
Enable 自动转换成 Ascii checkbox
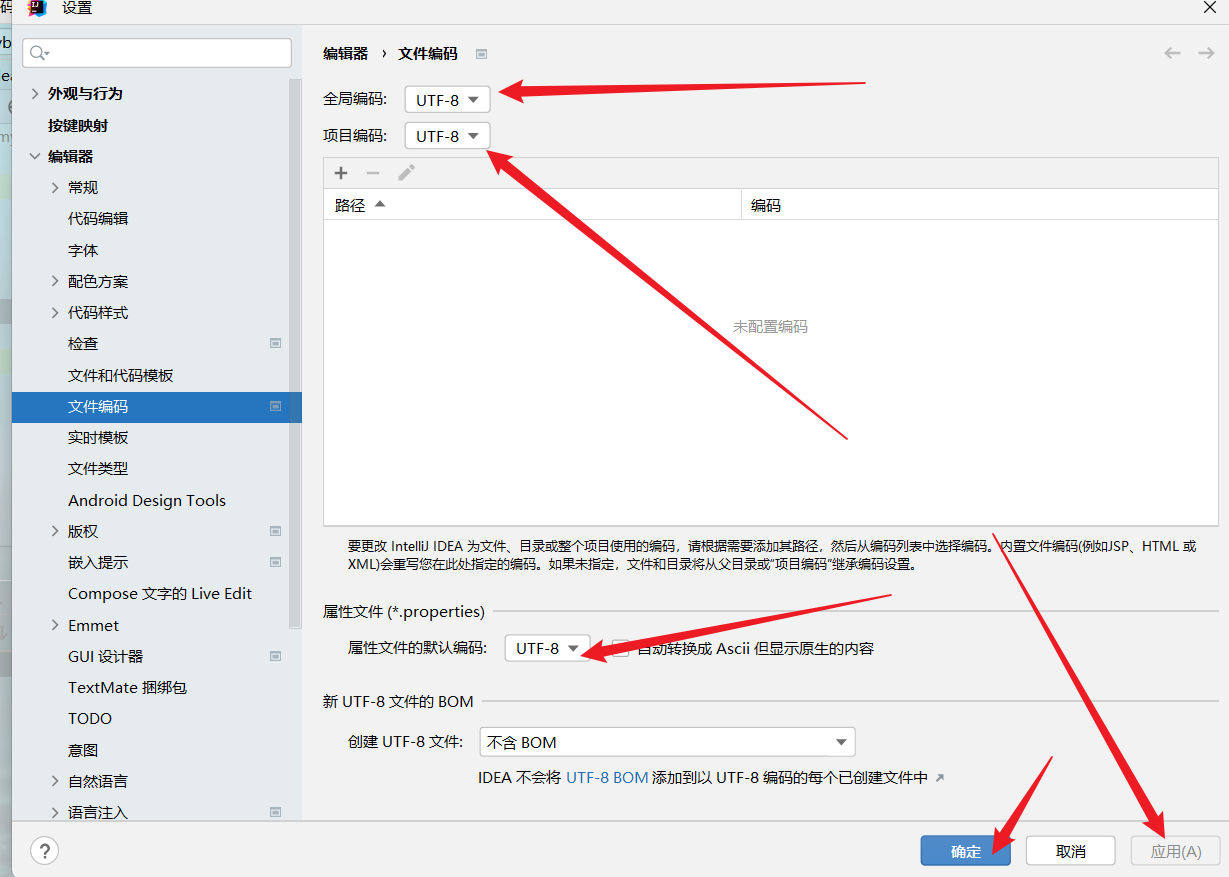tap(618, 648)
